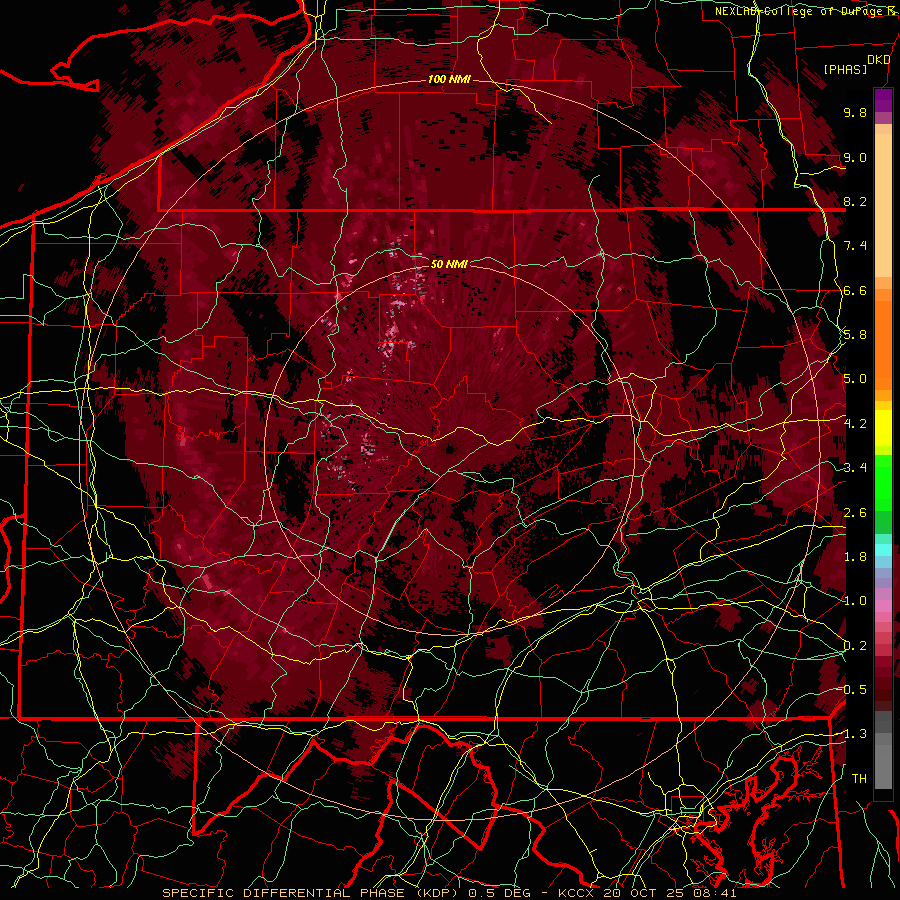Click the 2.6 value on color scale
900x900 pixels.
[855, 513]
